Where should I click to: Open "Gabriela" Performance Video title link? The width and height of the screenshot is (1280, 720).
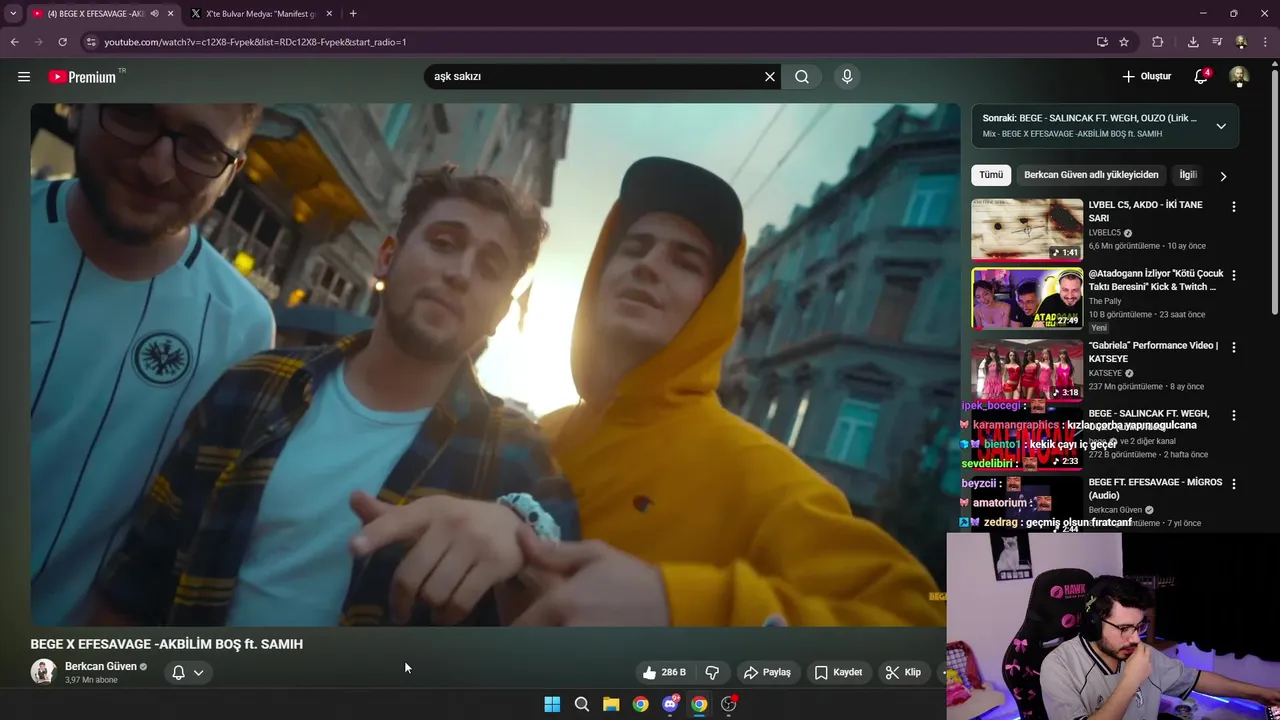[x=1153, y=352]
